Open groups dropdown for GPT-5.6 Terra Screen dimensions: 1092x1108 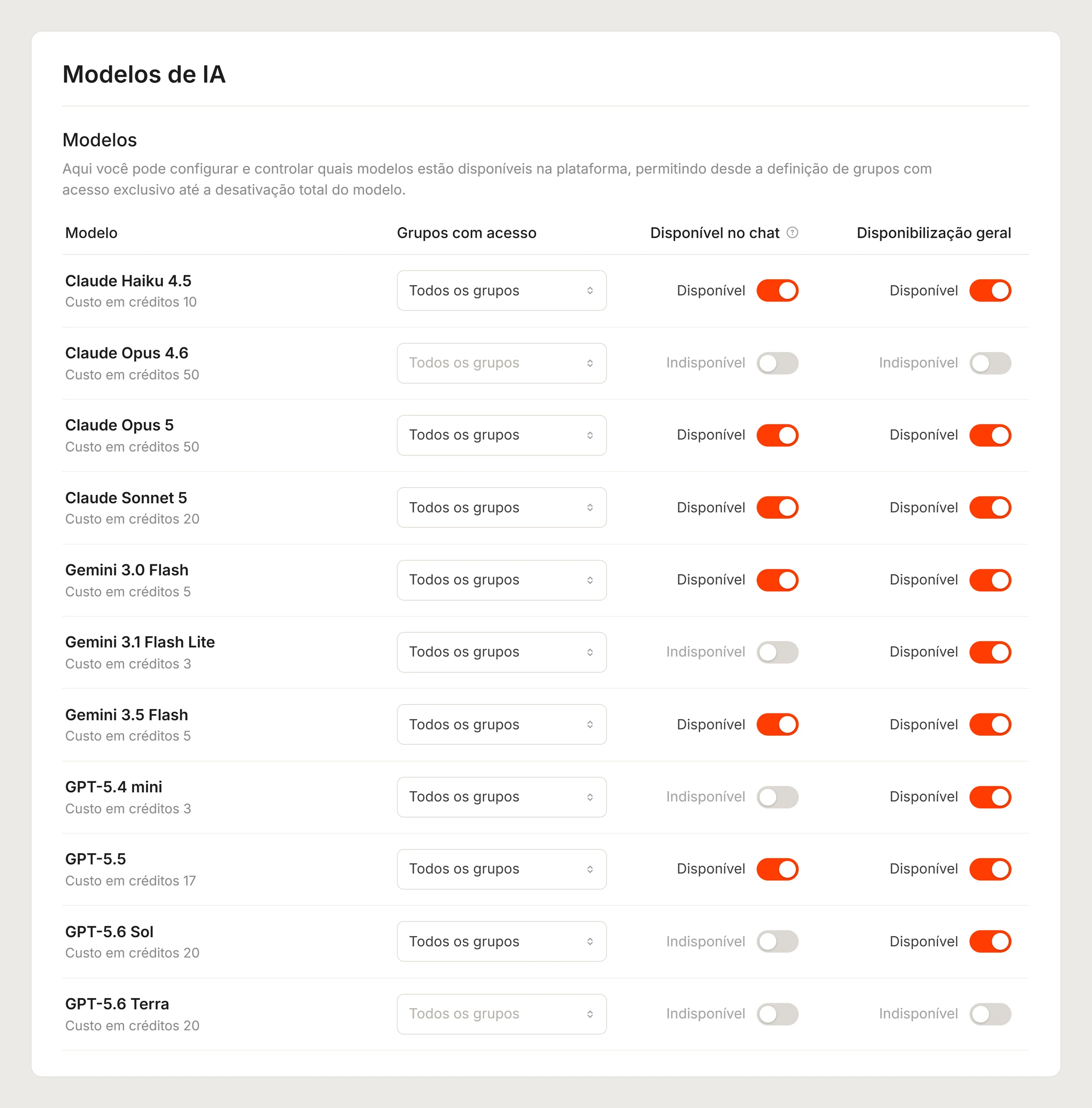click(501, 1014)
